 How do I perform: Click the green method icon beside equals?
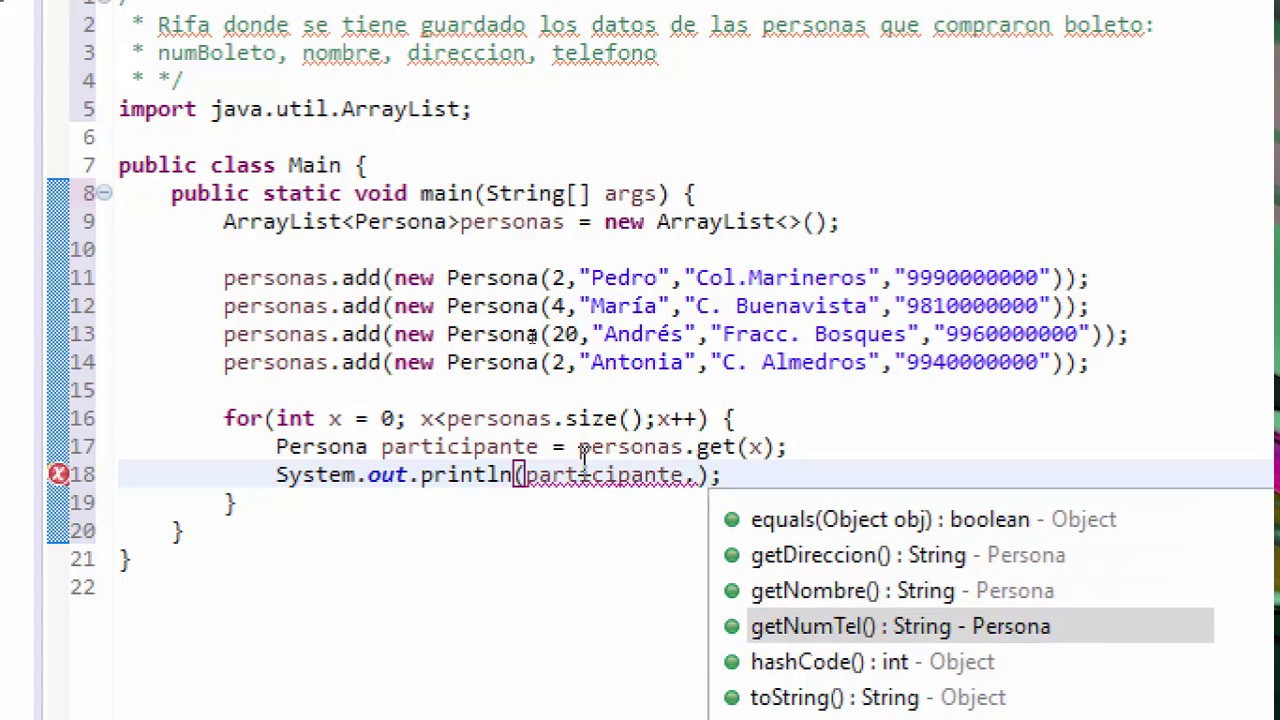click(732, 520)
